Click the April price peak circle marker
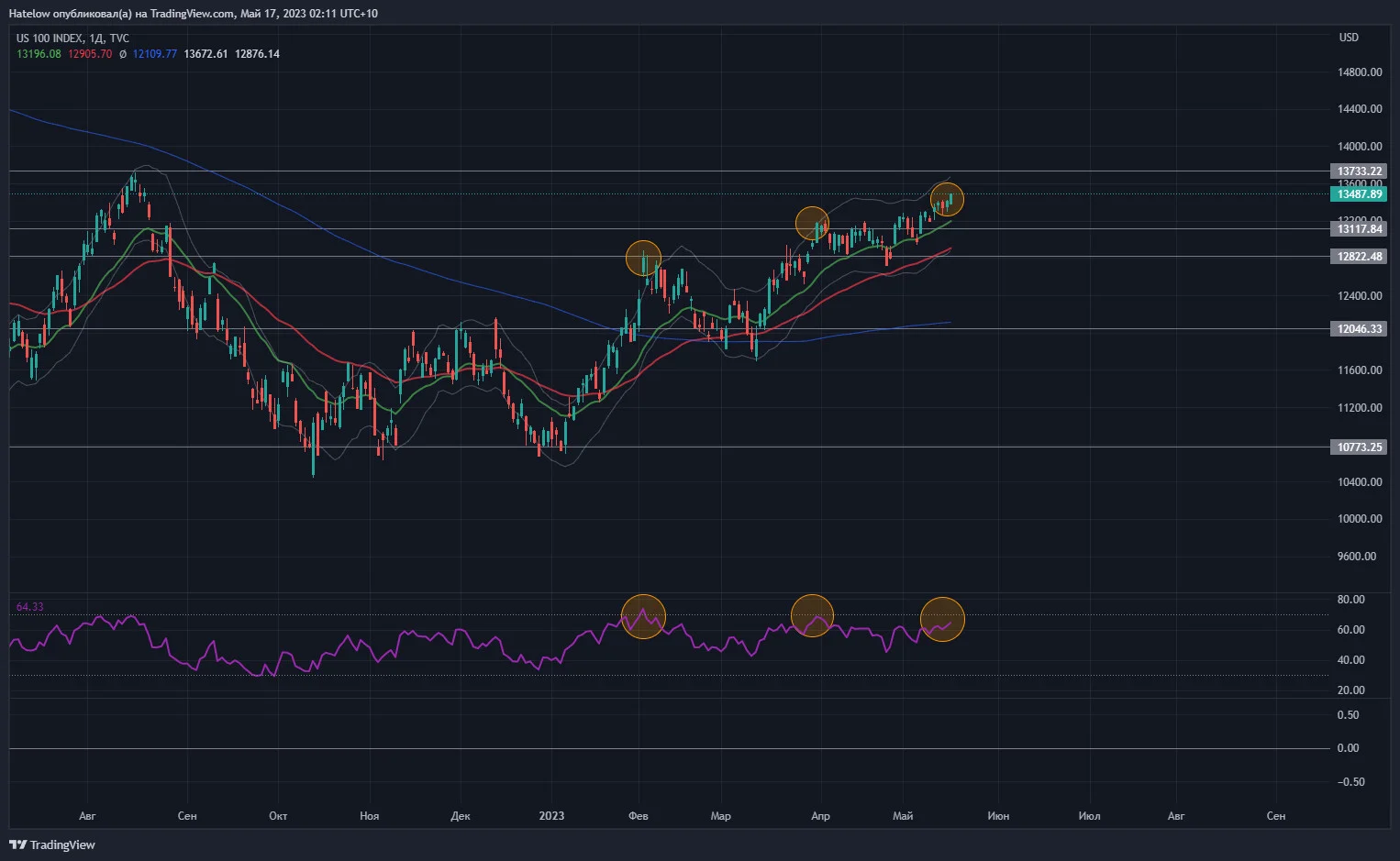 click(812, 224)
